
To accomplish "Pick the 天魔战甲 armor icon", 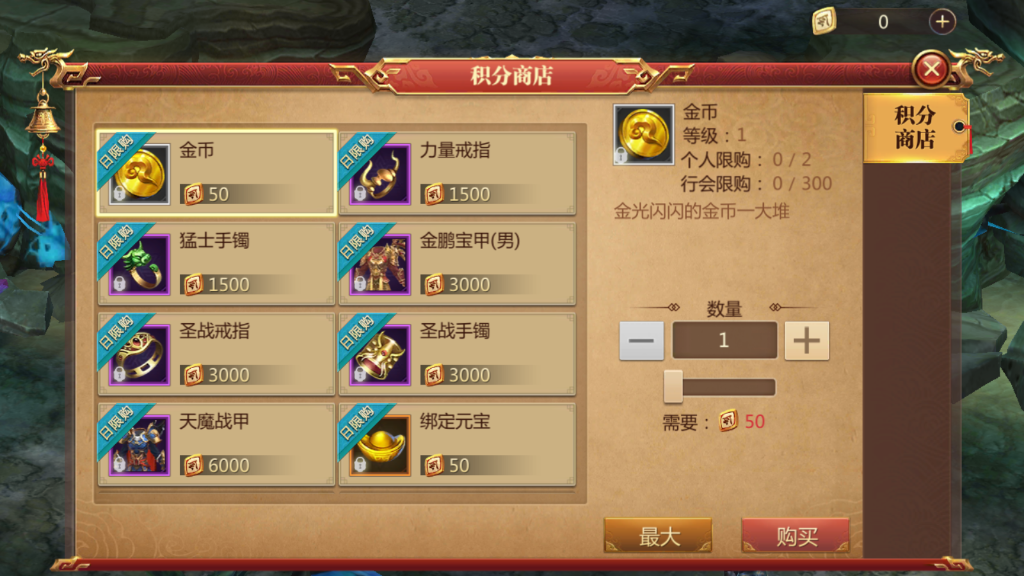I will coord(139,446).
